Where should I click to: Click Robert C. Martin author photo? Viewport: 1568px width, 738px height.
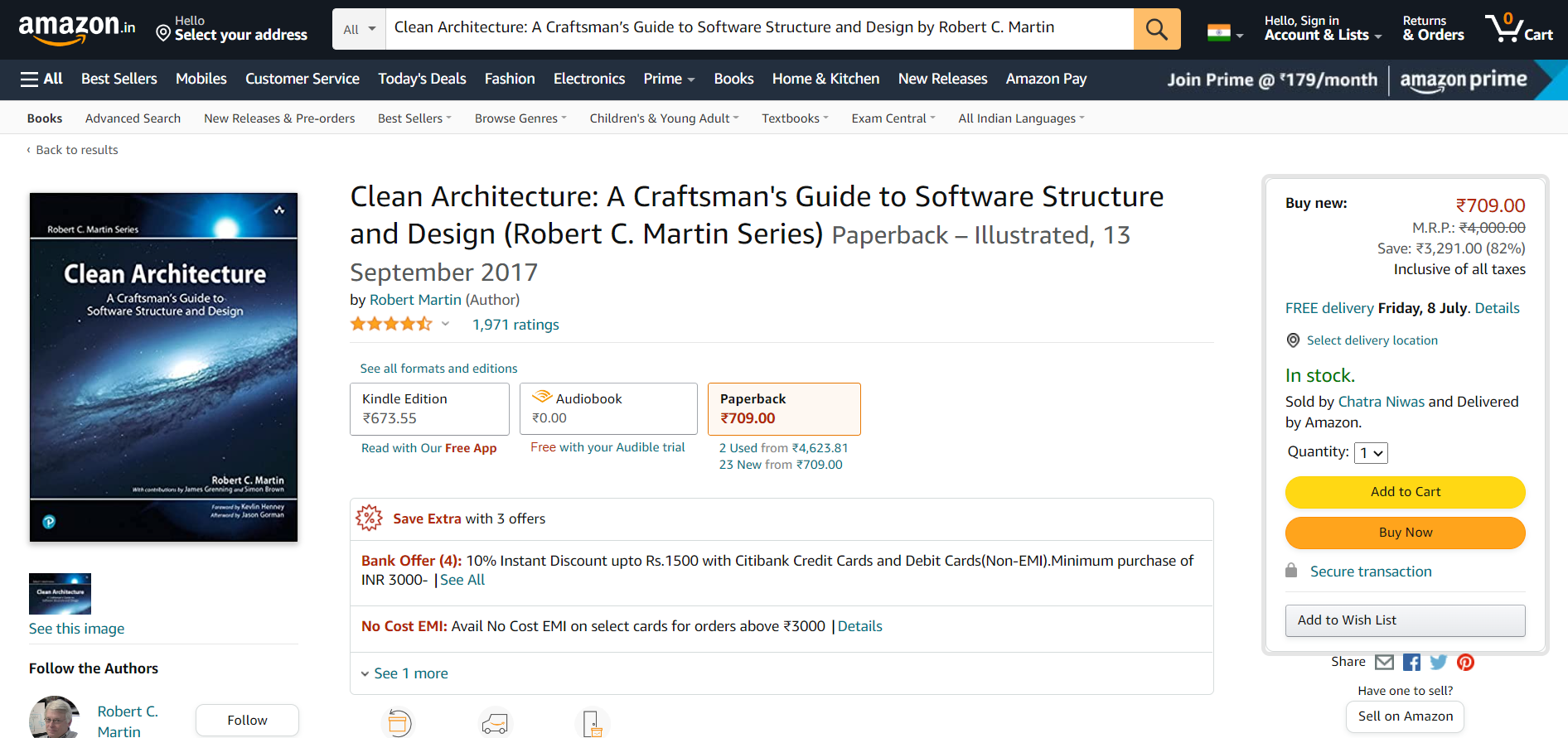tap(55, 717)
